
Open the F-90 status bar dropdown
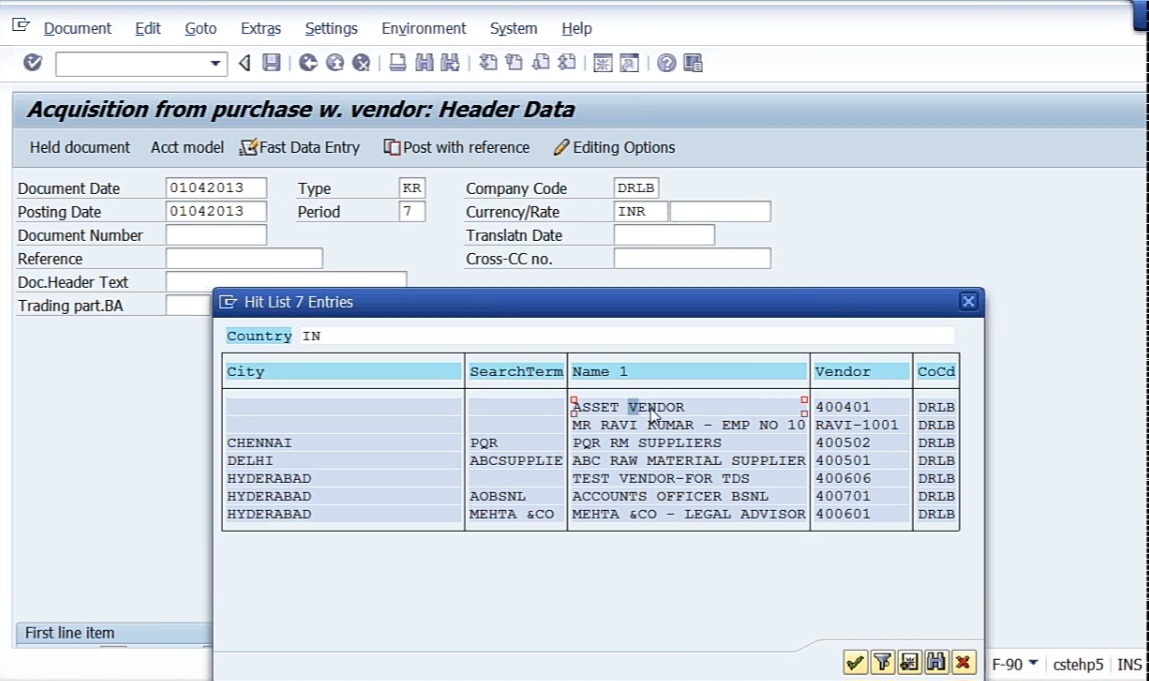(x=1033, y=663)
